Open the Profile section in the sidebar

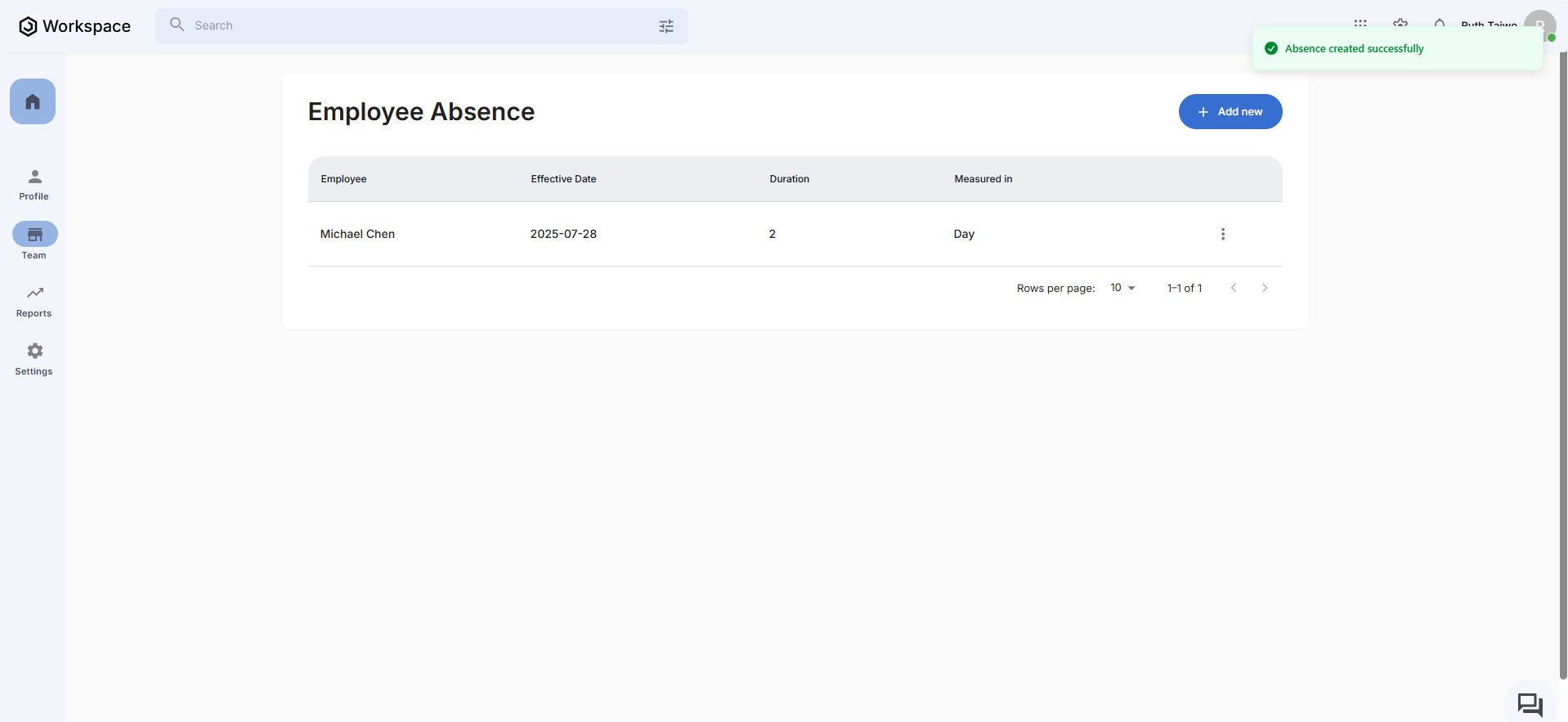[x=34, y=184]
